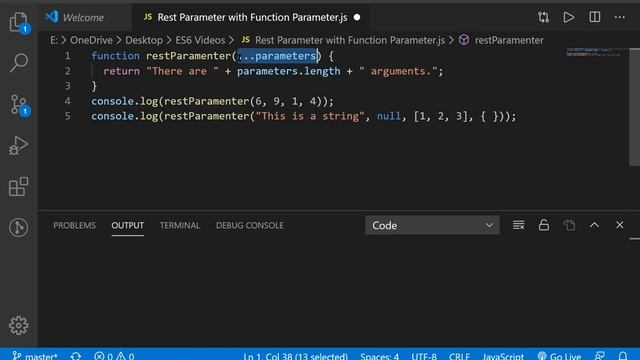640x360 pixels.
Task: Change the CRLF end-of-line sequence
Action: [x=459, y=356]
